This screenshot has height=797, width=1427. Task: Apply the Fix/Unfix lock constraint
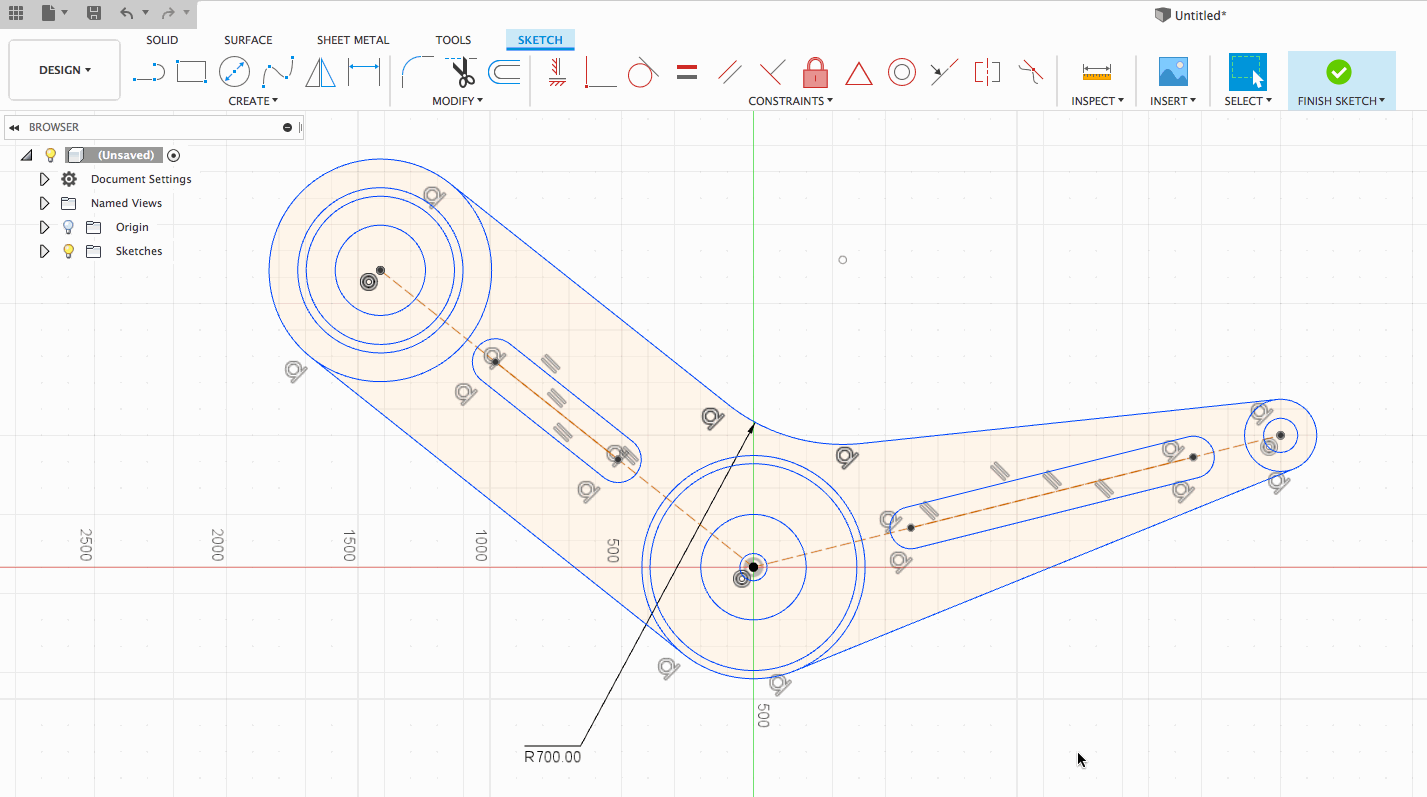(816, 72)
